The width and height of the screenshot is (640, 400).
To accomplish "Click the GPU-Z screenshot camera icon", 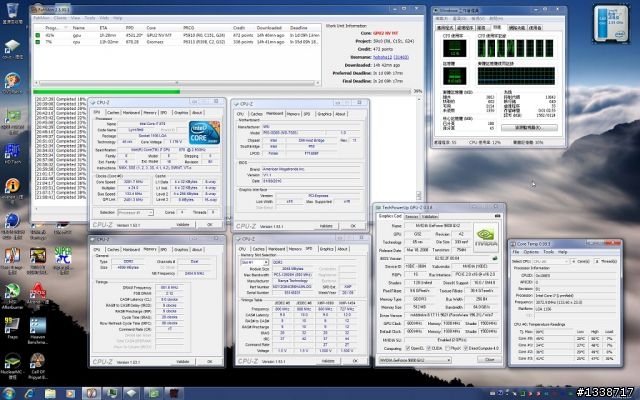I will [497, 216].
